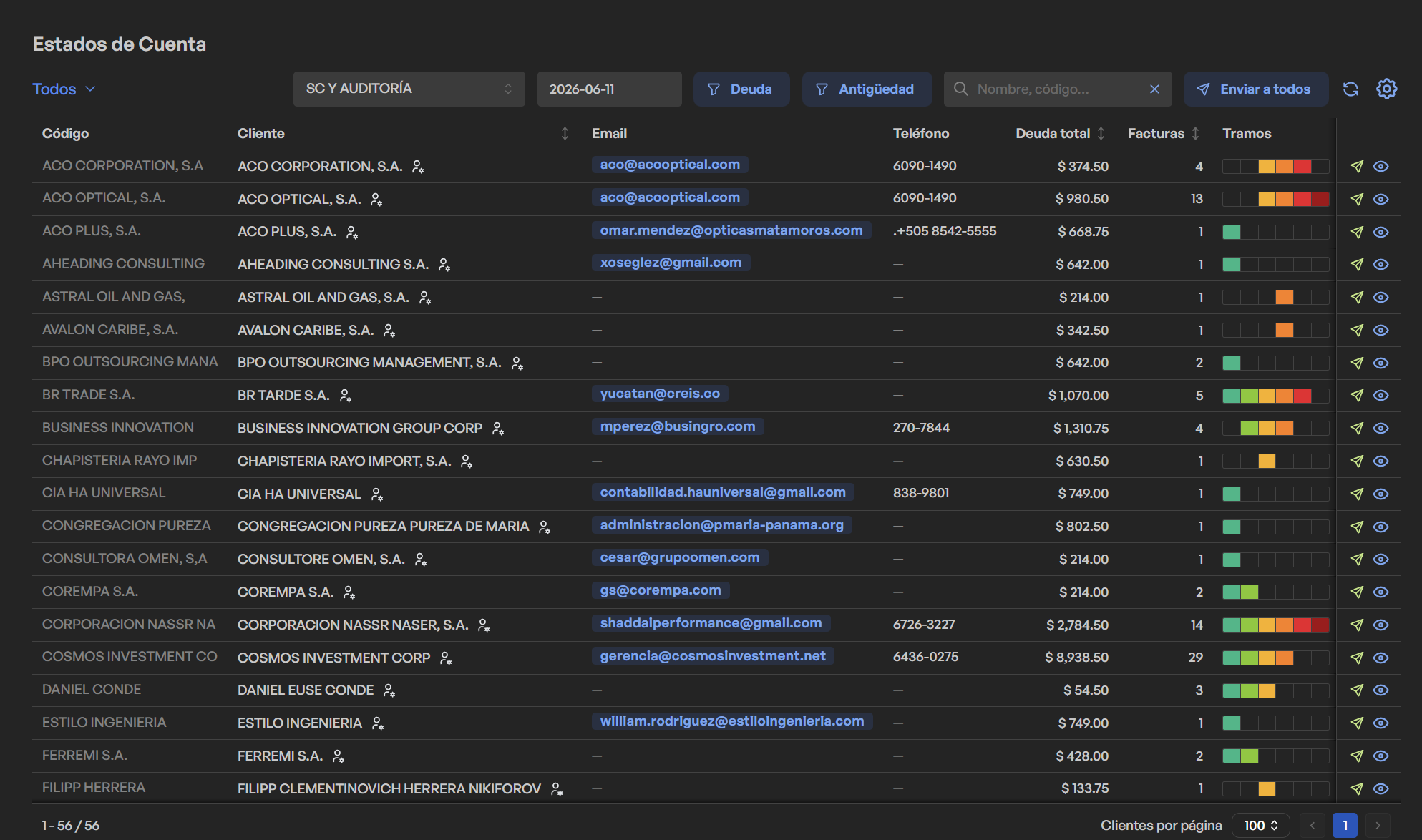1422x840 pixels.
Task: Open the settings gear icon
Action: 1386,89
